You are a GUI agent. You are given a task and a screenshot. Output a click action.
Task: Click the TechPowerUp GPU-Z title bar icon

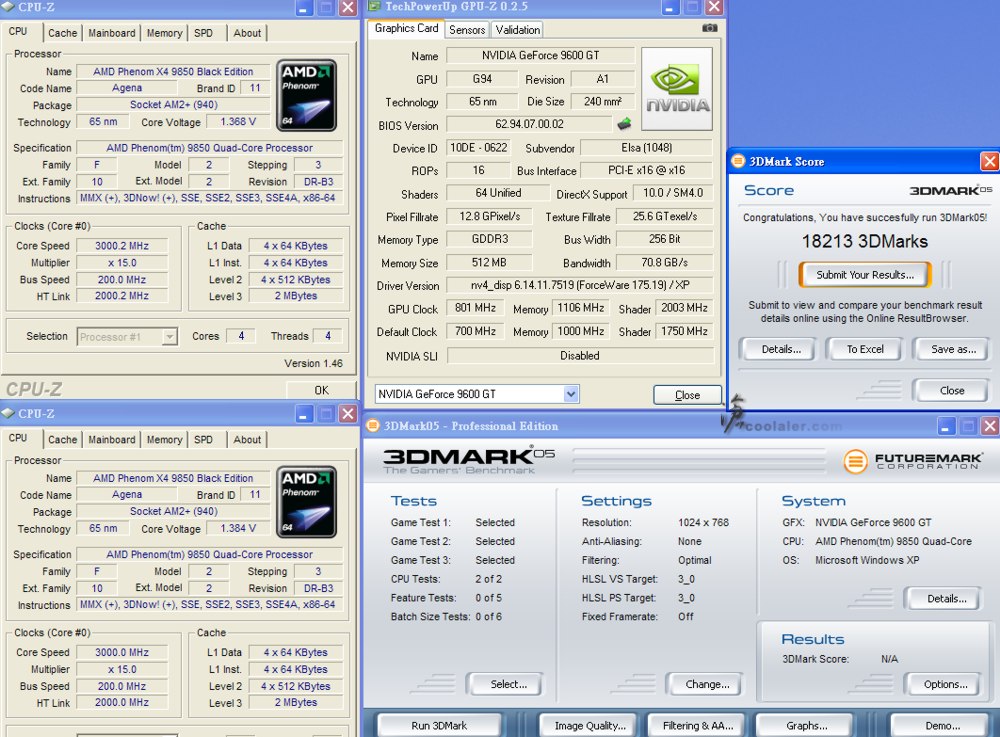pos(373,7)
